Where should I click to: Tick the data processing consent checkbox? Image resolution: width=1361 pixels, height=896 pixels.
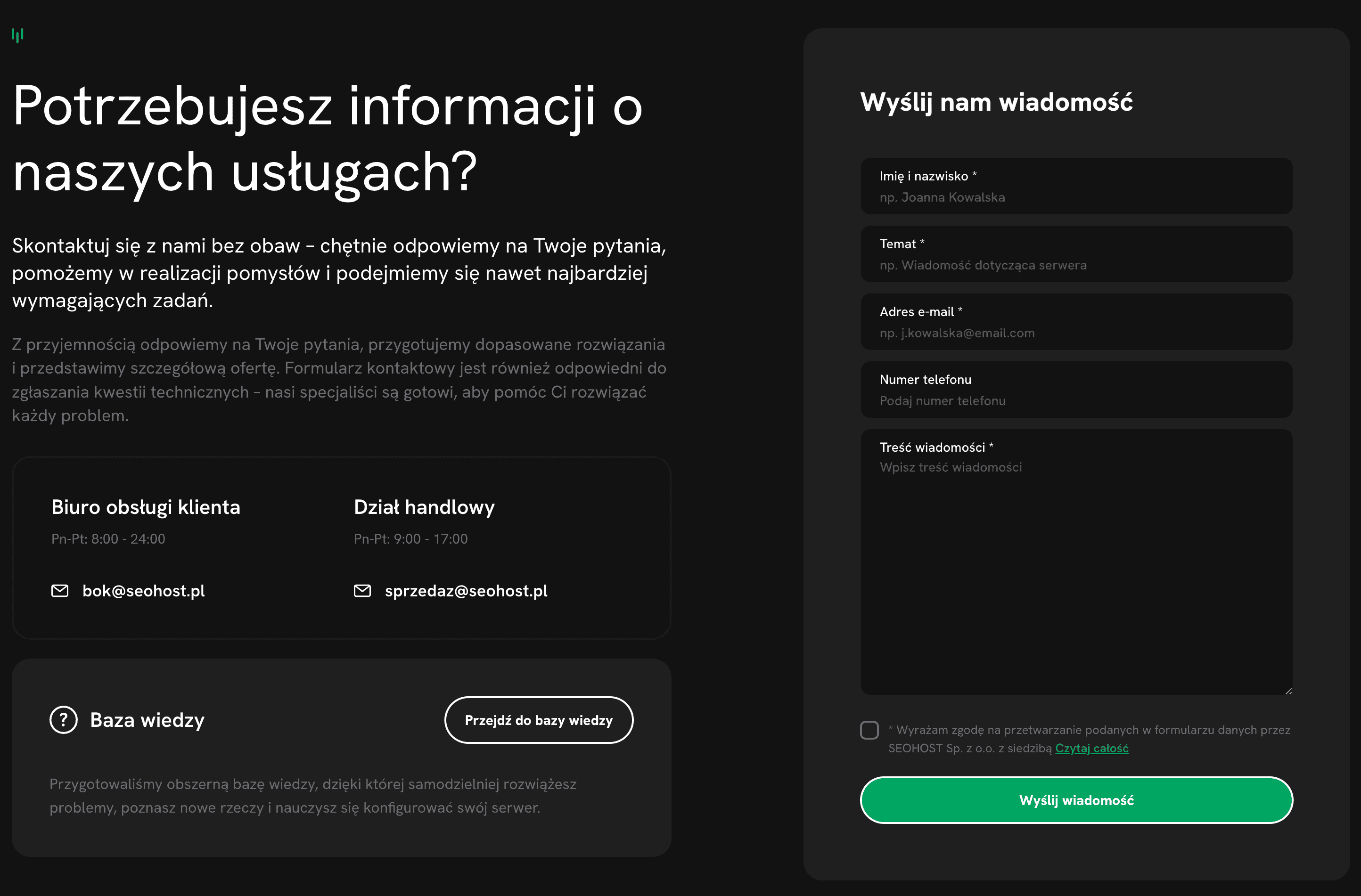pyautogui.click(x=869, y=730)
